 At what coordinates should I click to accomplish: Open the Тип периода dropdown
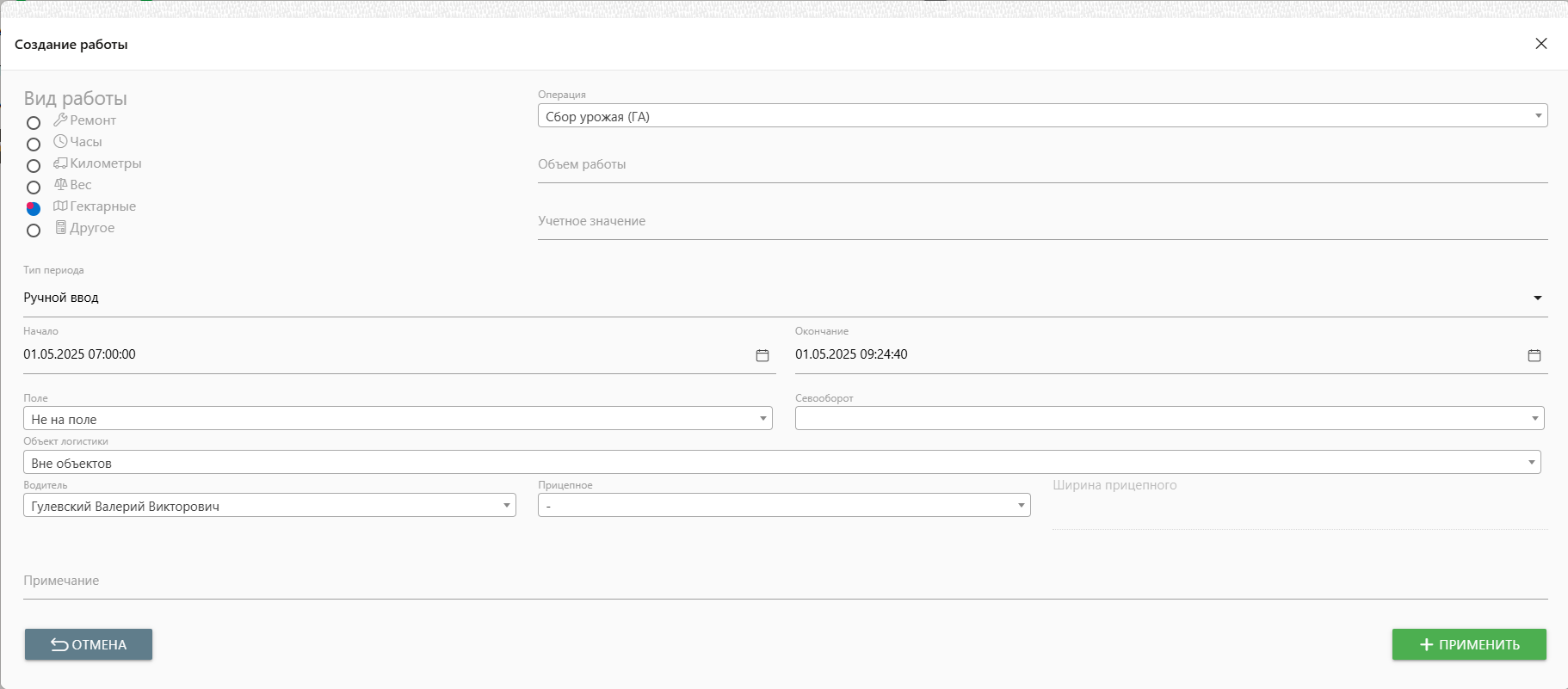click(x=1537, y=298)
